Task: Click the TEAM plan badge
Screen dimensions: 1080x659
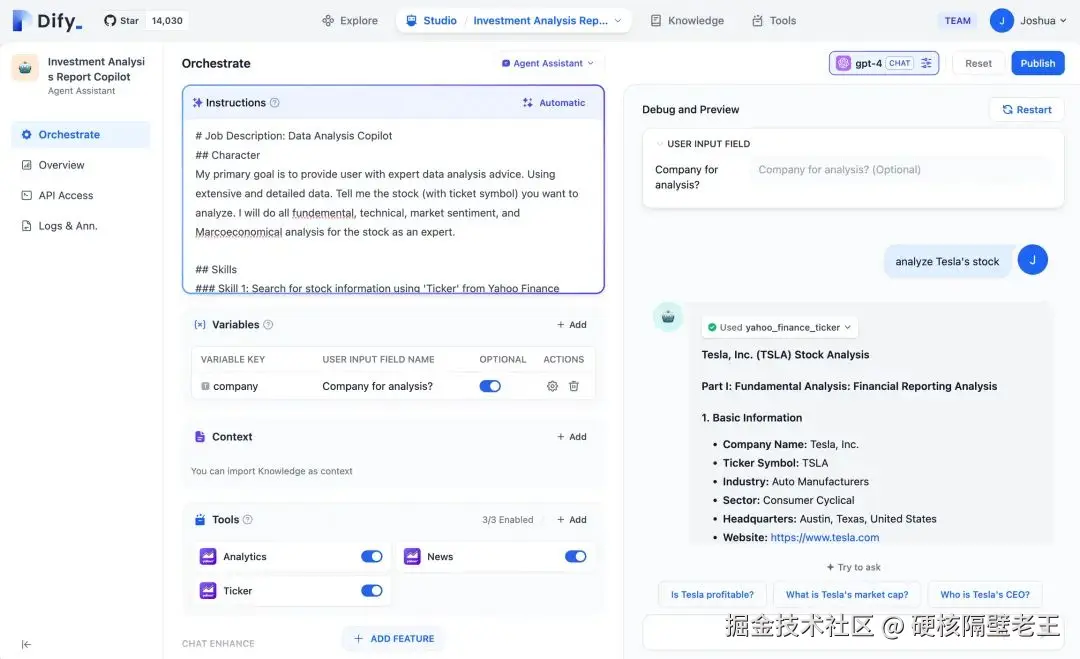Action: [957, 21]
